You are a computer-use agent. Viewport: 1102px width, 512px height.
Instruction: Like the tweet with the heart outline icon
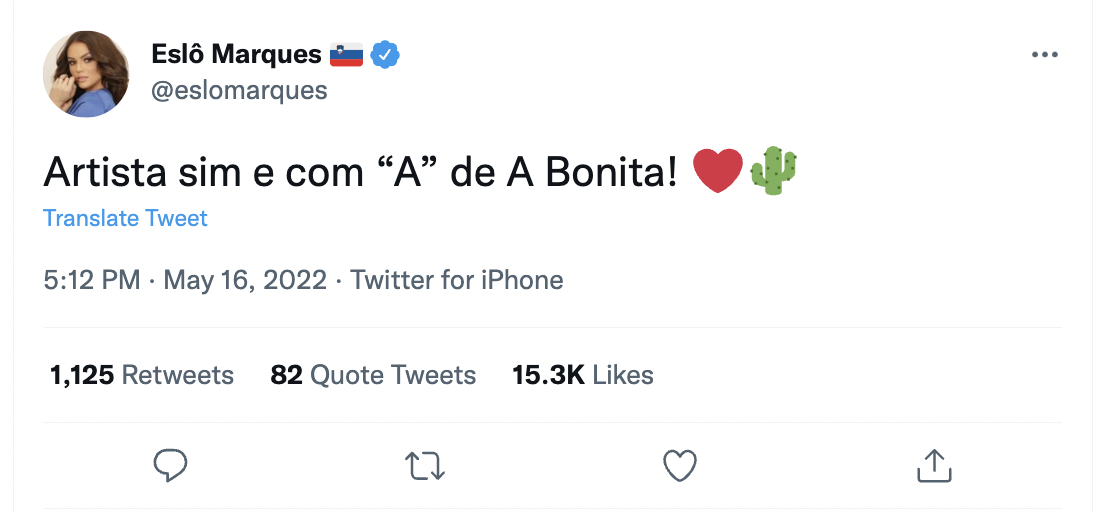pyautogui.click(x=680, y=465)
